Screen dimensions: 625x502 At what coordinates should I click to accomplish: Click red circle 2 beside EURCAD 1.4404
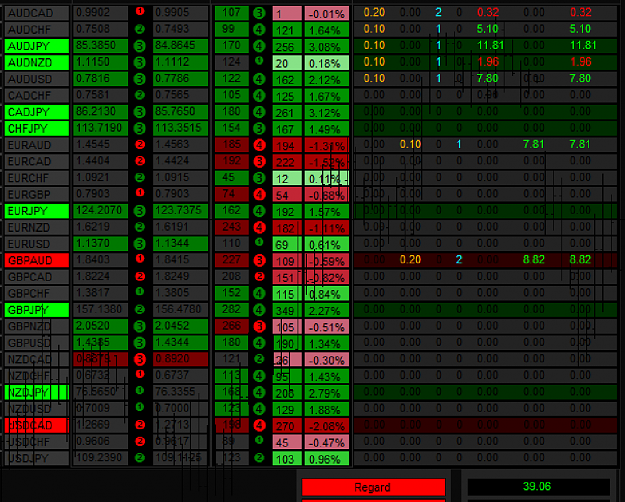pos(140,161)
